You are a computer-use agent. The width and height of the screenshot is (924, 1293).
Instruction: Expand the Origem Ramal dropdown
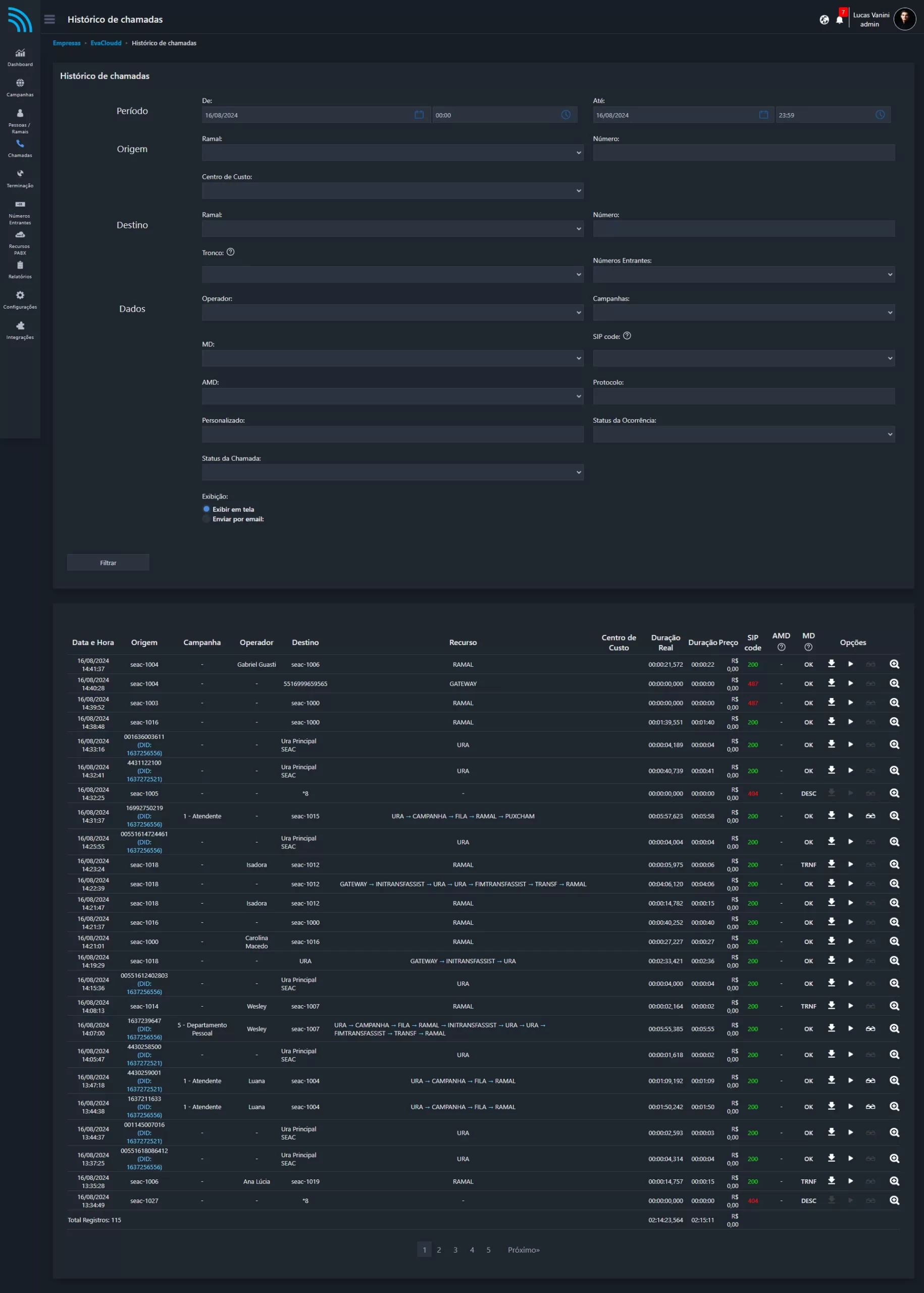coord(392,153)
